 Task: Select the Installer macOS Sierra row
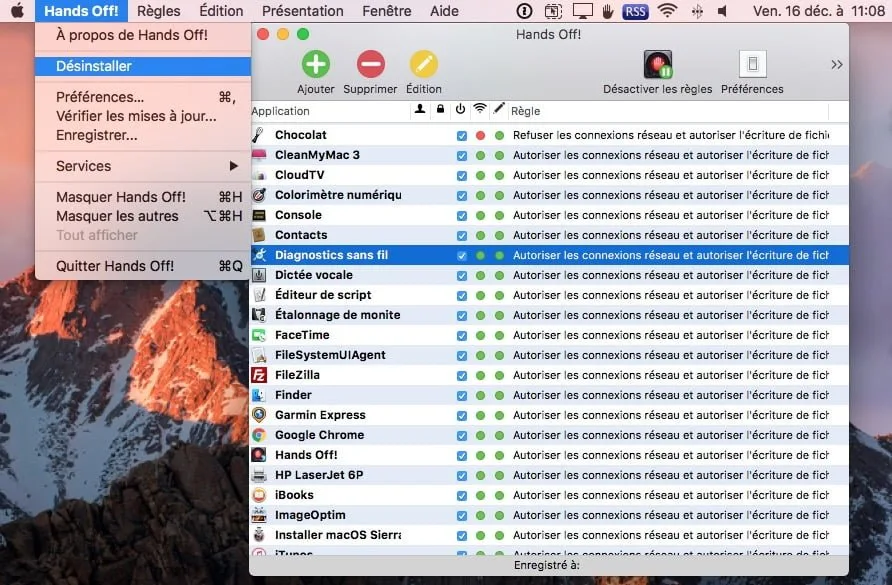click(x=550, y=535)
